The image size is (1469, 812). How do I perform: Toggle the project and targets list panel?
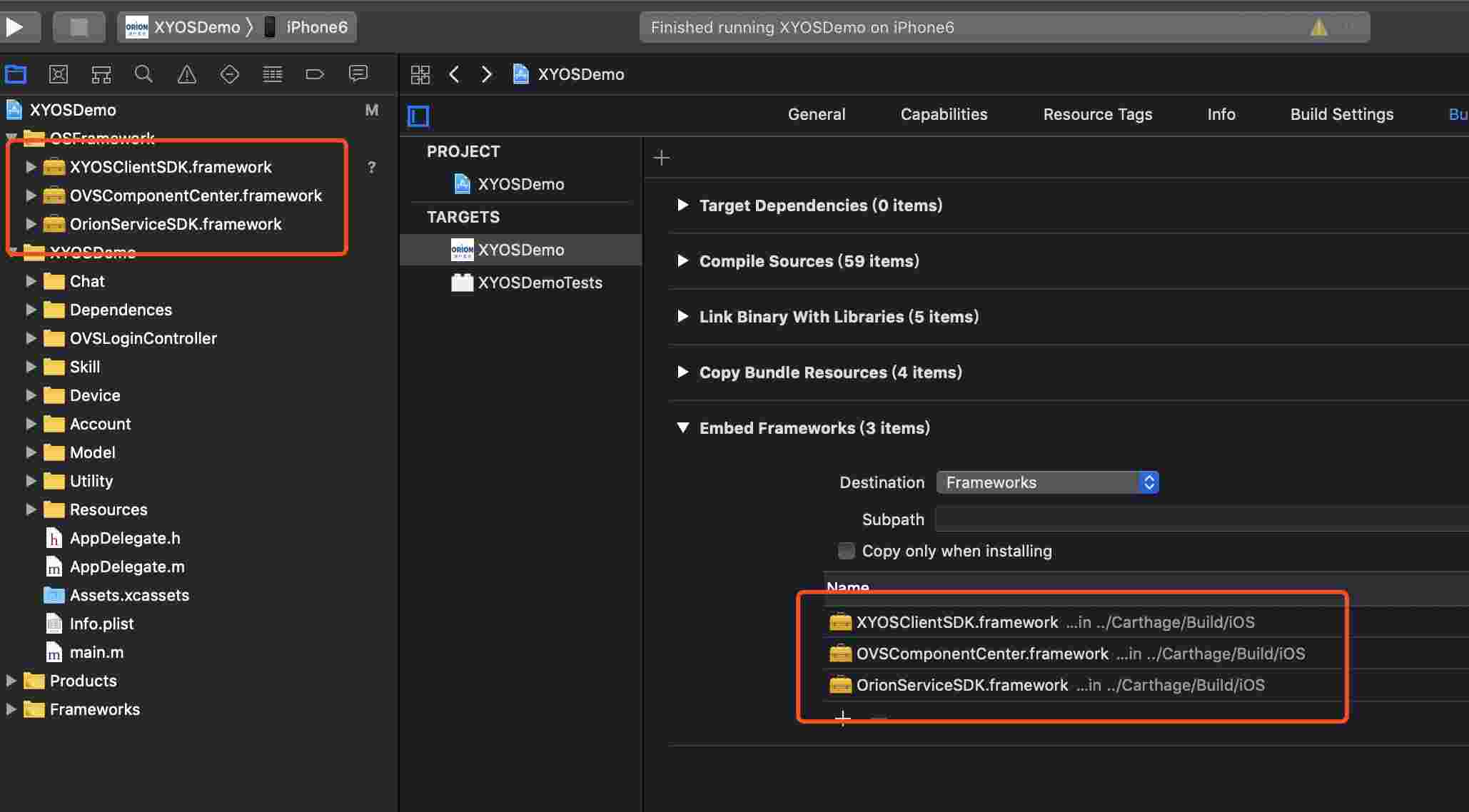[418, 116]
